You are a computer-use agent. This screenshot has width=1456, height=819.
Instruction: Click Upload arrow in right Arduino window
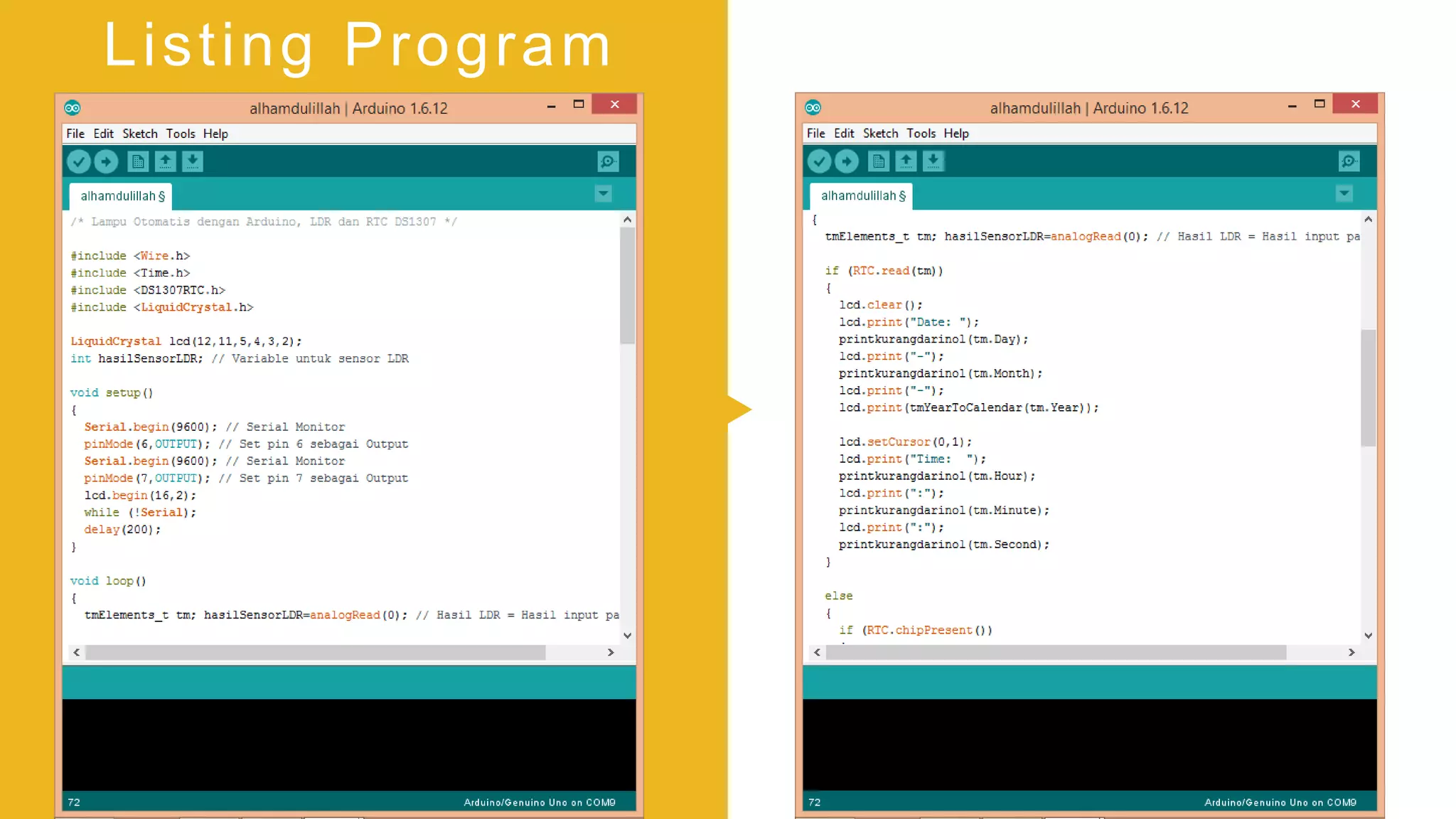point(846,161)
